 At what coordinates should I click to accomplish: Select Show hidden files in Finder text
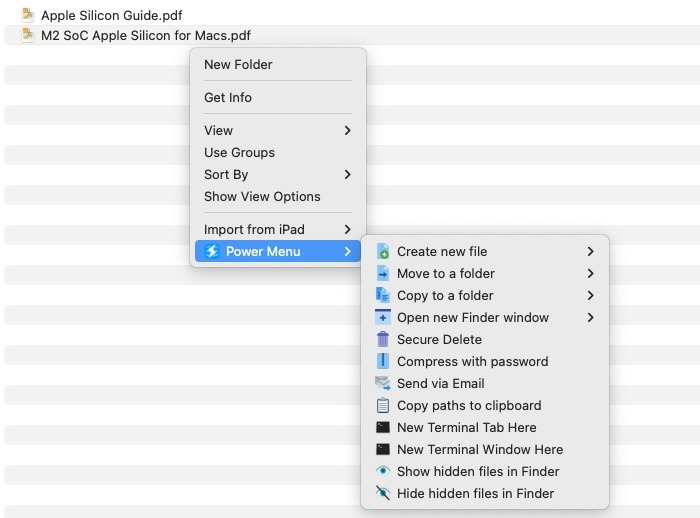tap(478, 471)
